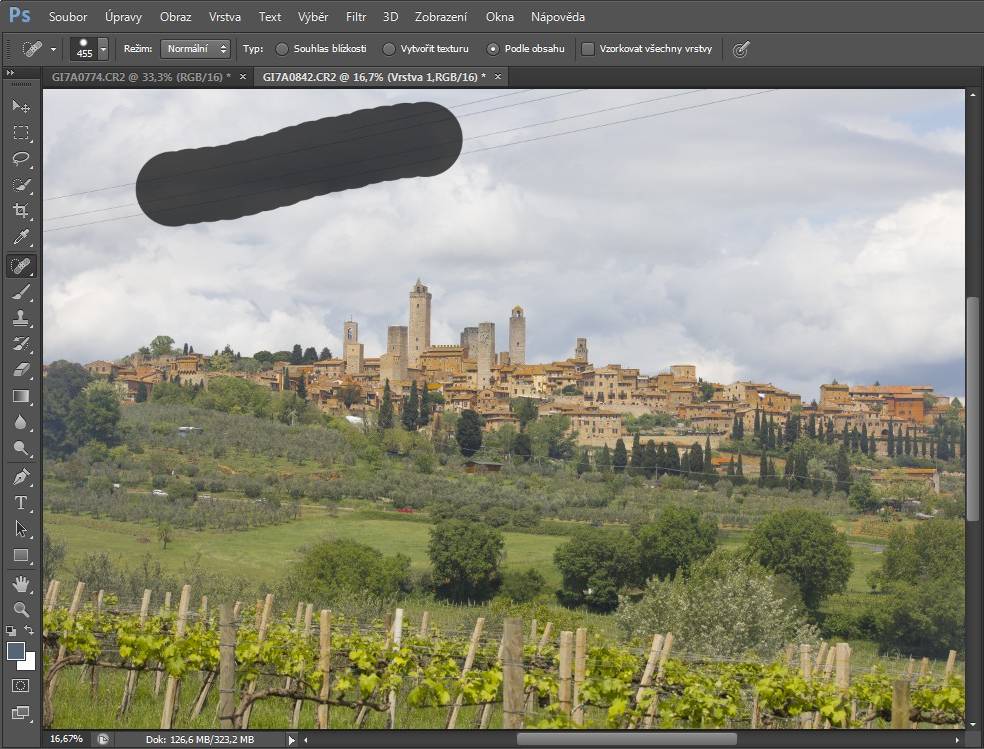Select the Clone Stamp tool
The image size is (984, 749).
tap(20, 318)
